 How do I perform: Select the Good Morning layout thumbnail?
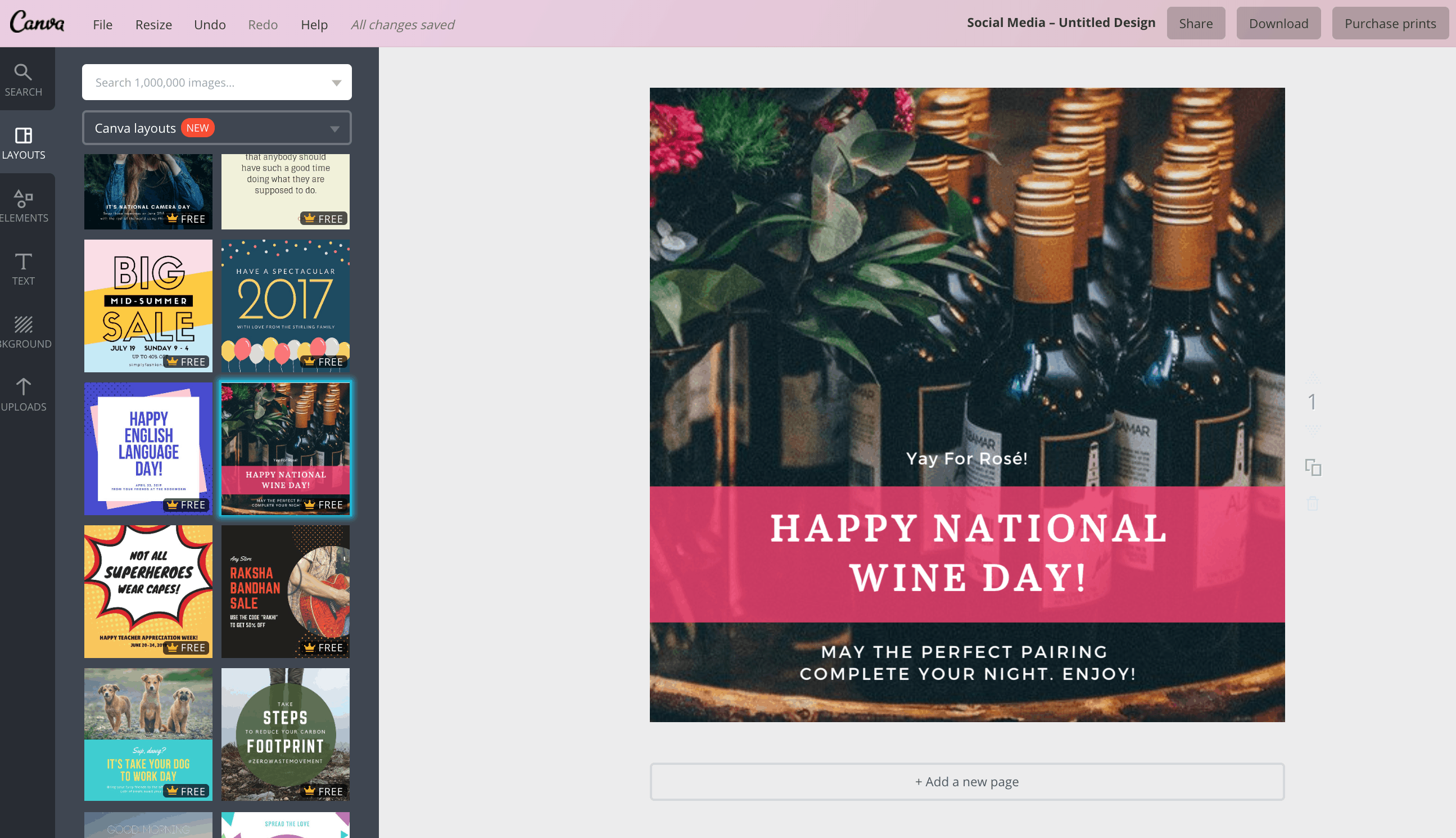(x=148, y=825)
